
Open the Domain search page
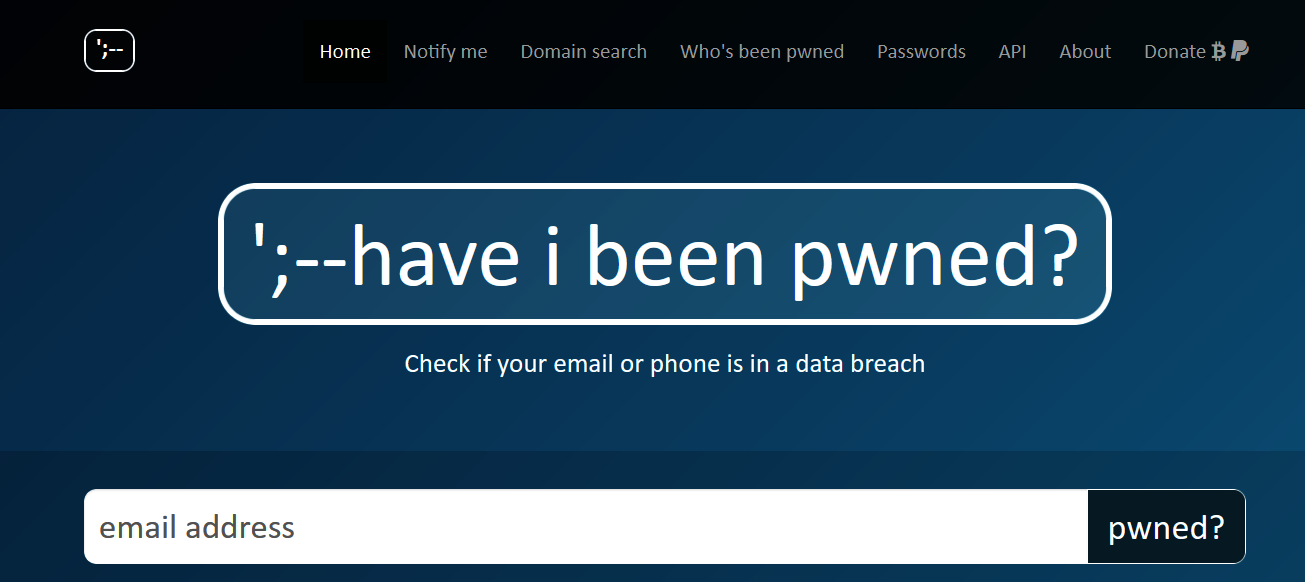point(583,51)
